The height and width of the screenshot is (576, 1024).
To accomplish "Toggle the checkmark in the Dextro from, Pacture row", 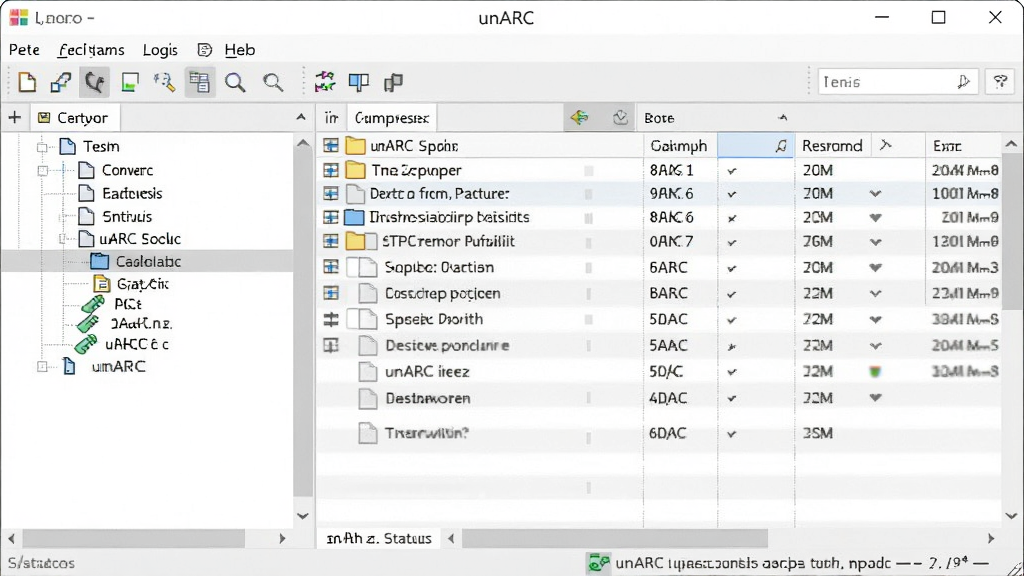I will tap(732, 195).
